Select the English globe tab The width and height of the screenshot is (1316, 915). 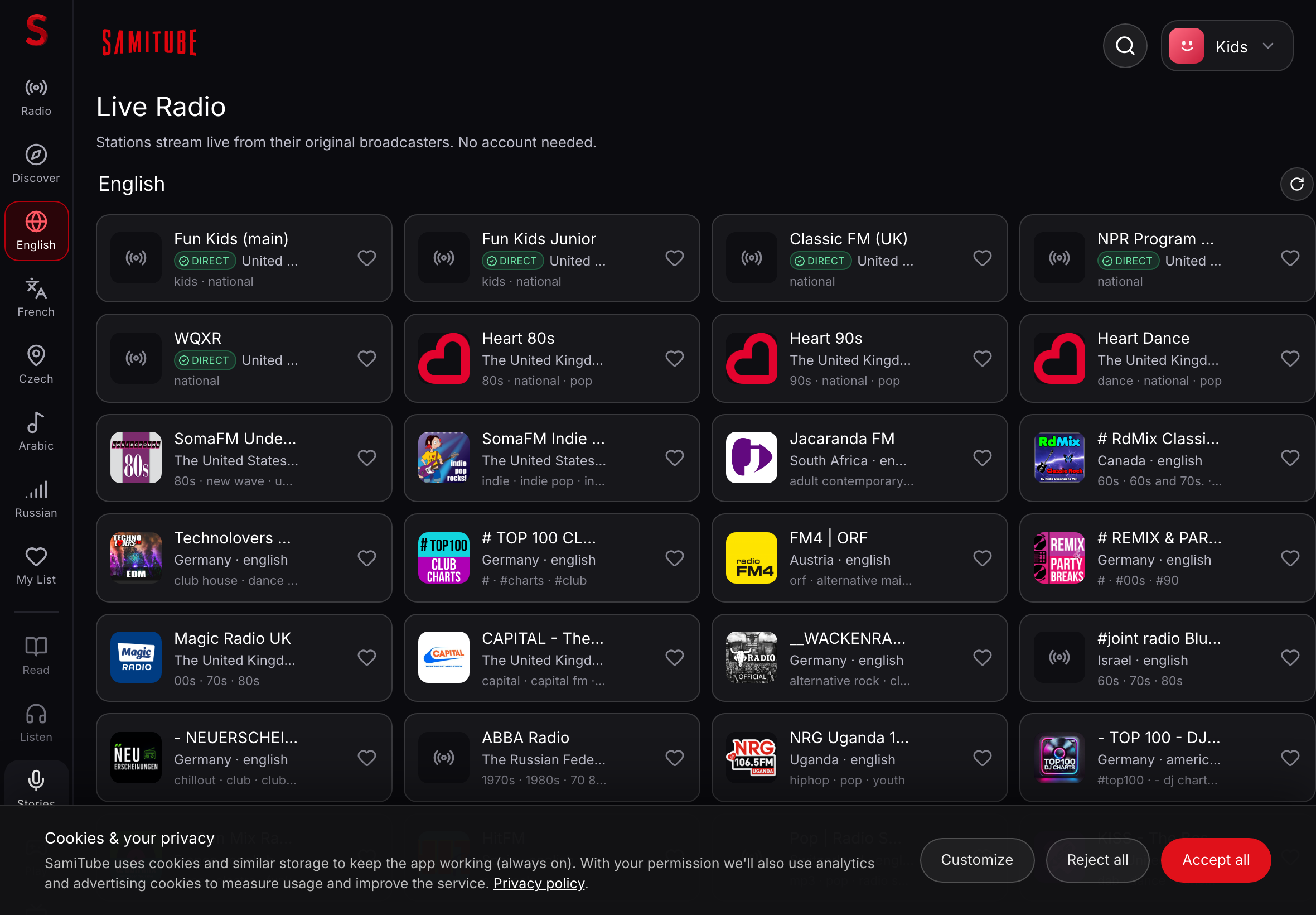coord(36,231)
